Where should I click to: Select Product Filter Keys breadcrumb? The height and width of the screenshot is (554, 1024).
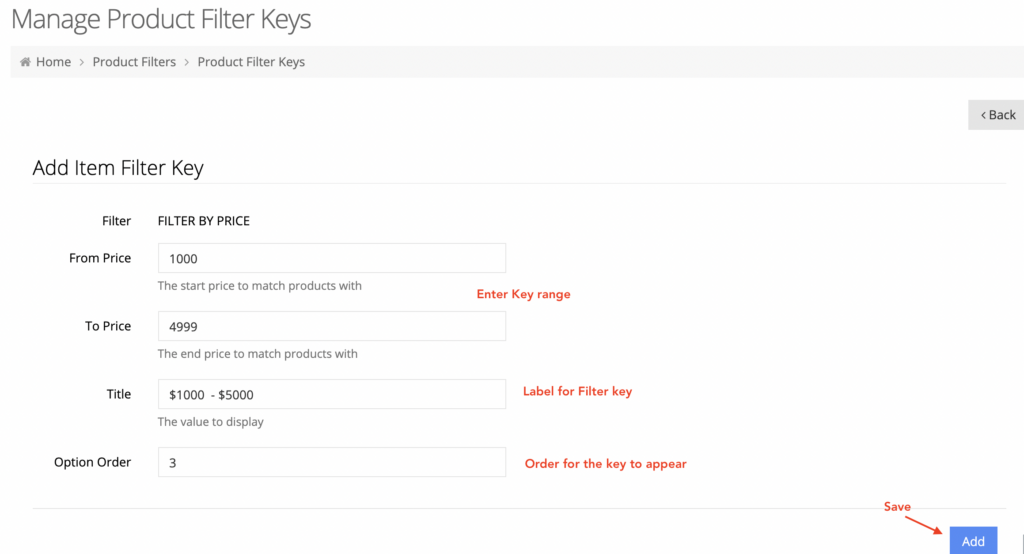click(251, 62)
